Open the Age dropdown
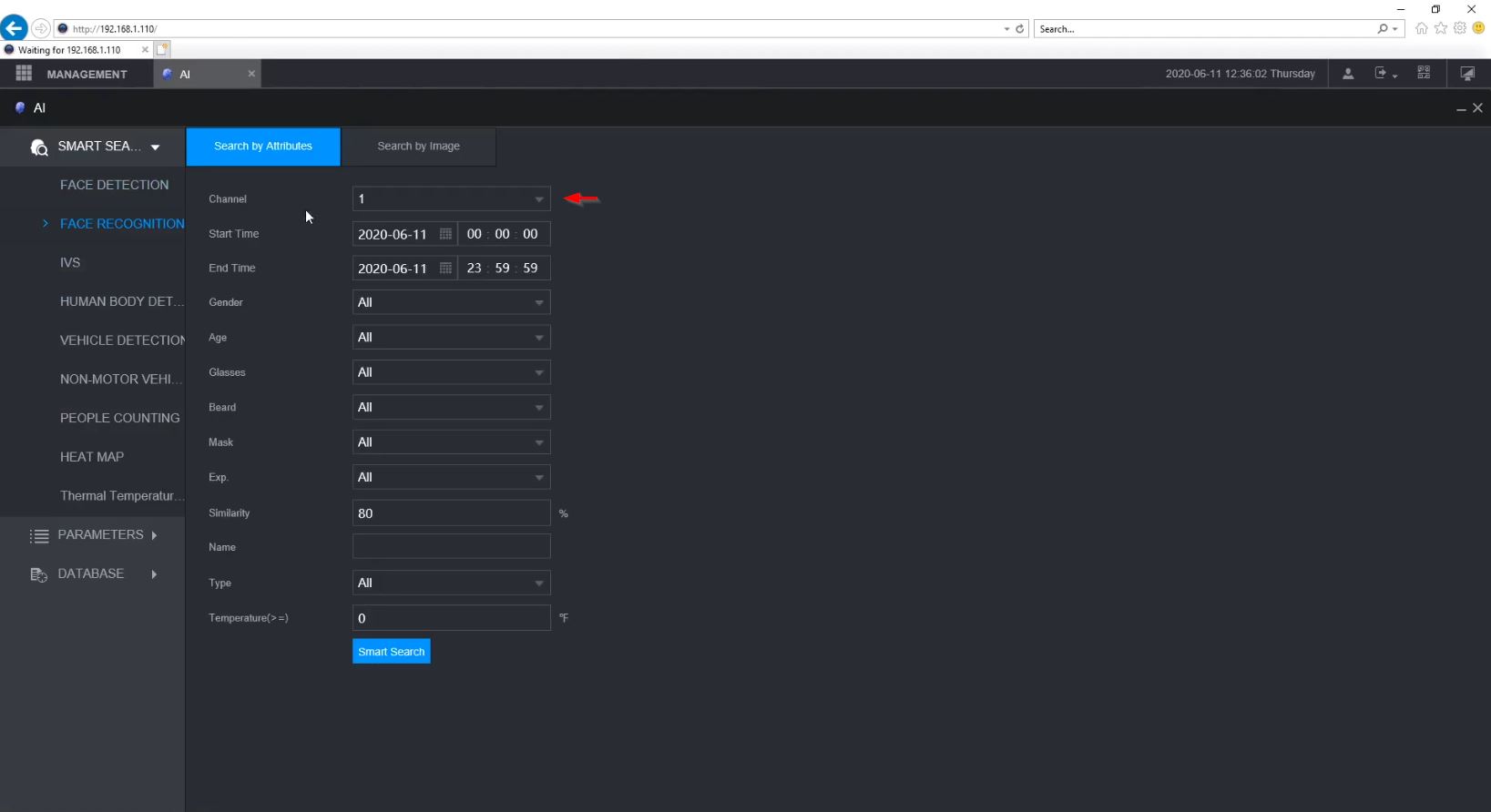Image resolution: width=1491 pixels, height=812 pixels. 451,338
